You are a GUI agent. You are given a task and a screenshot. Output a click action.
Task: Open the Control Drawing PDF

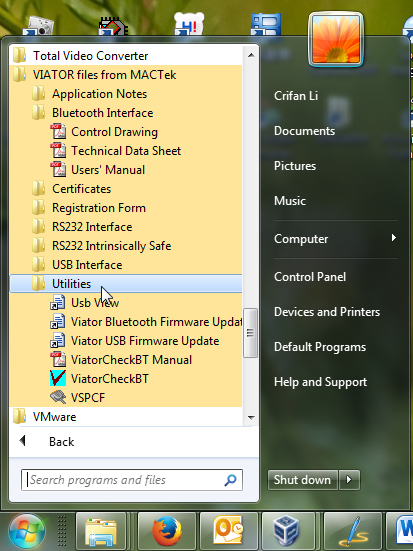pos(126,132)
